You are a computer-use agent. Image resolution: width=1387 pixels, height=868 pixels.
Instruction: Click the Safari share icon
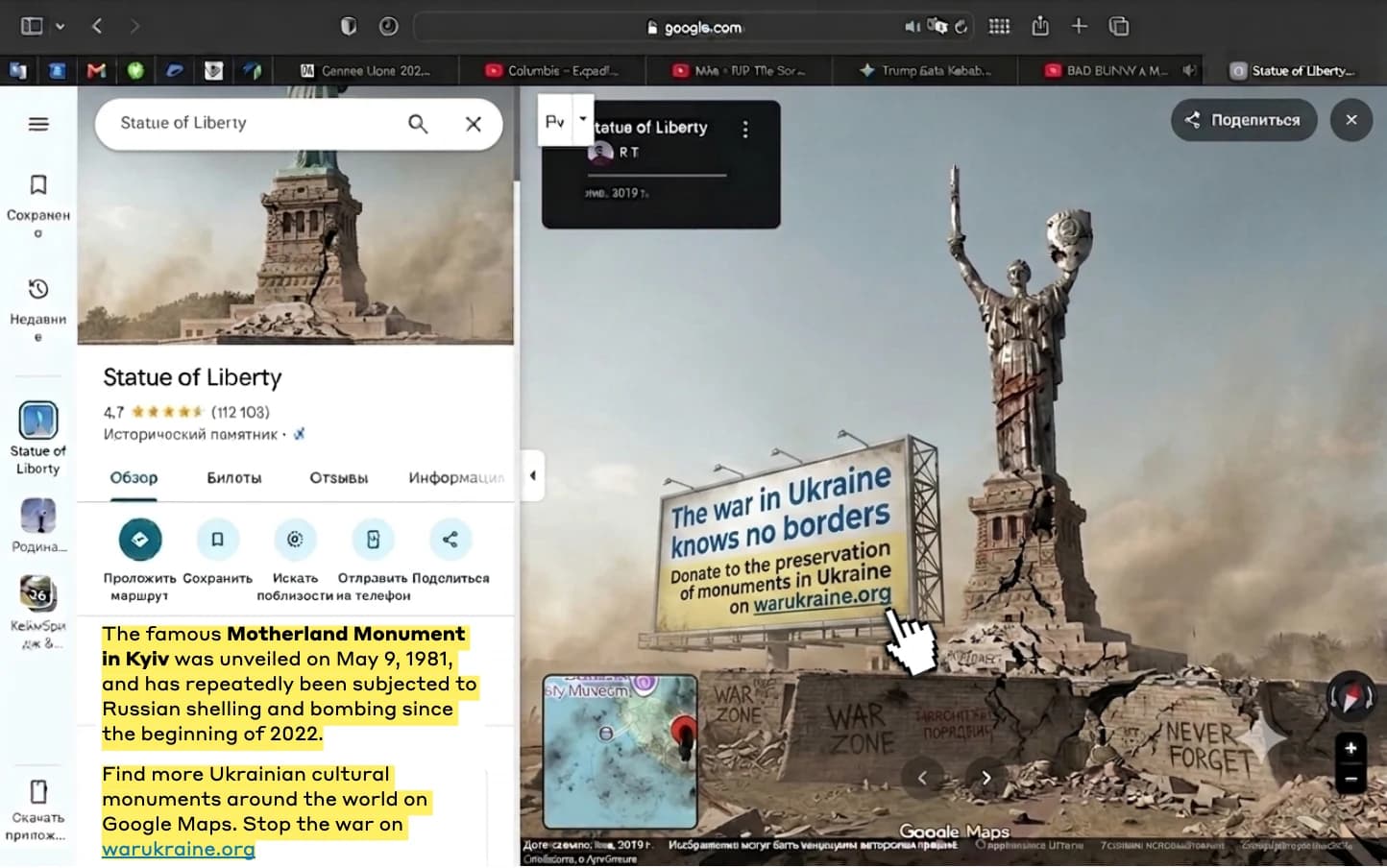[x=1040, y=26]
